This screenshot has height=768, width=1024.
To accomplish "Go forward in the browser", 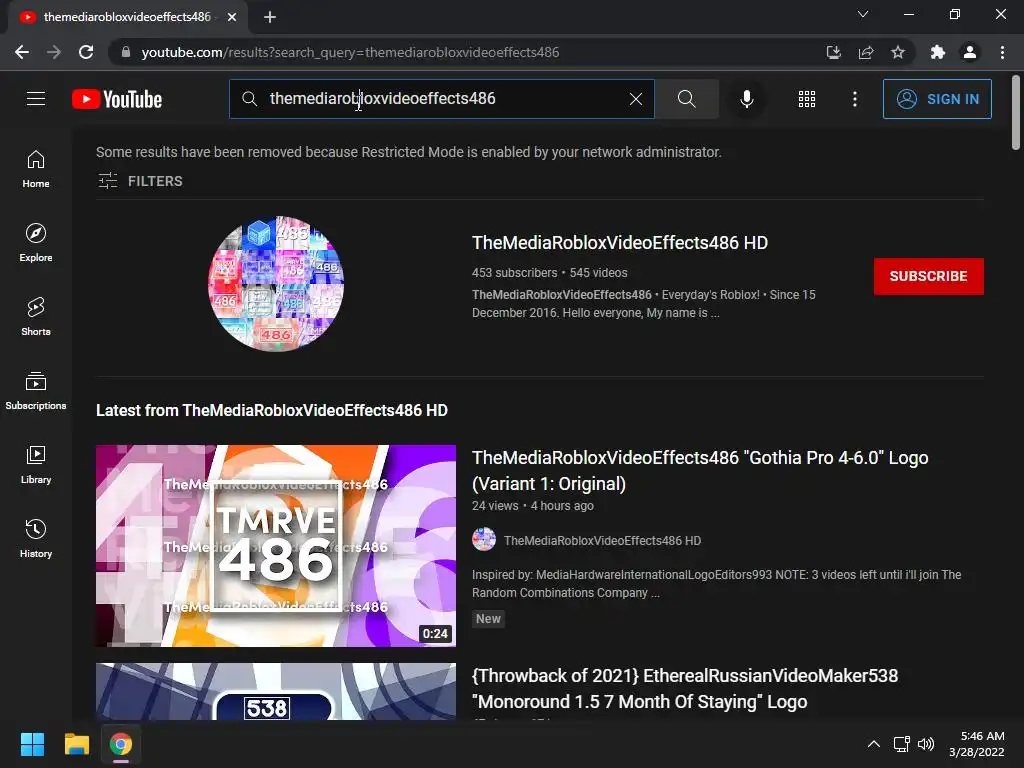I will 54,52.
